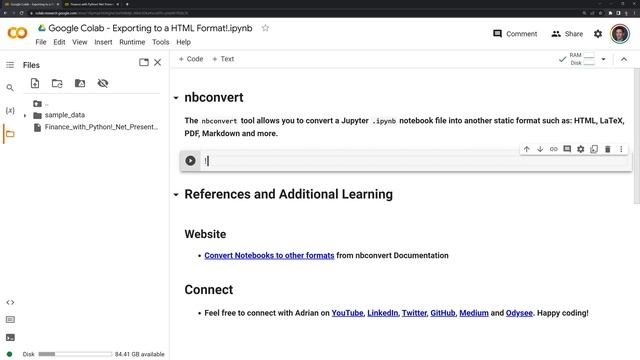640x360 pixels.
Task: Click the notebook vertical scrollbar
Action: click(637, 136)
